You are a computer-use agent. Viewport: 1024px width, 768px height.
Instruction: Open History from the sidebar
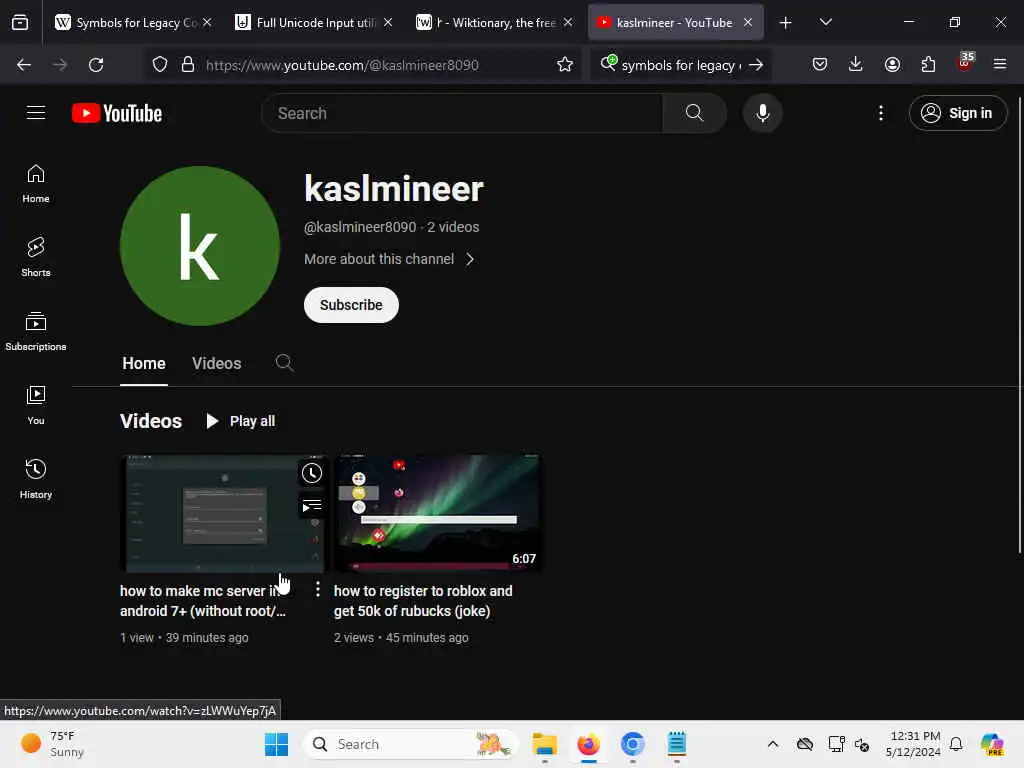click(36, 479)
